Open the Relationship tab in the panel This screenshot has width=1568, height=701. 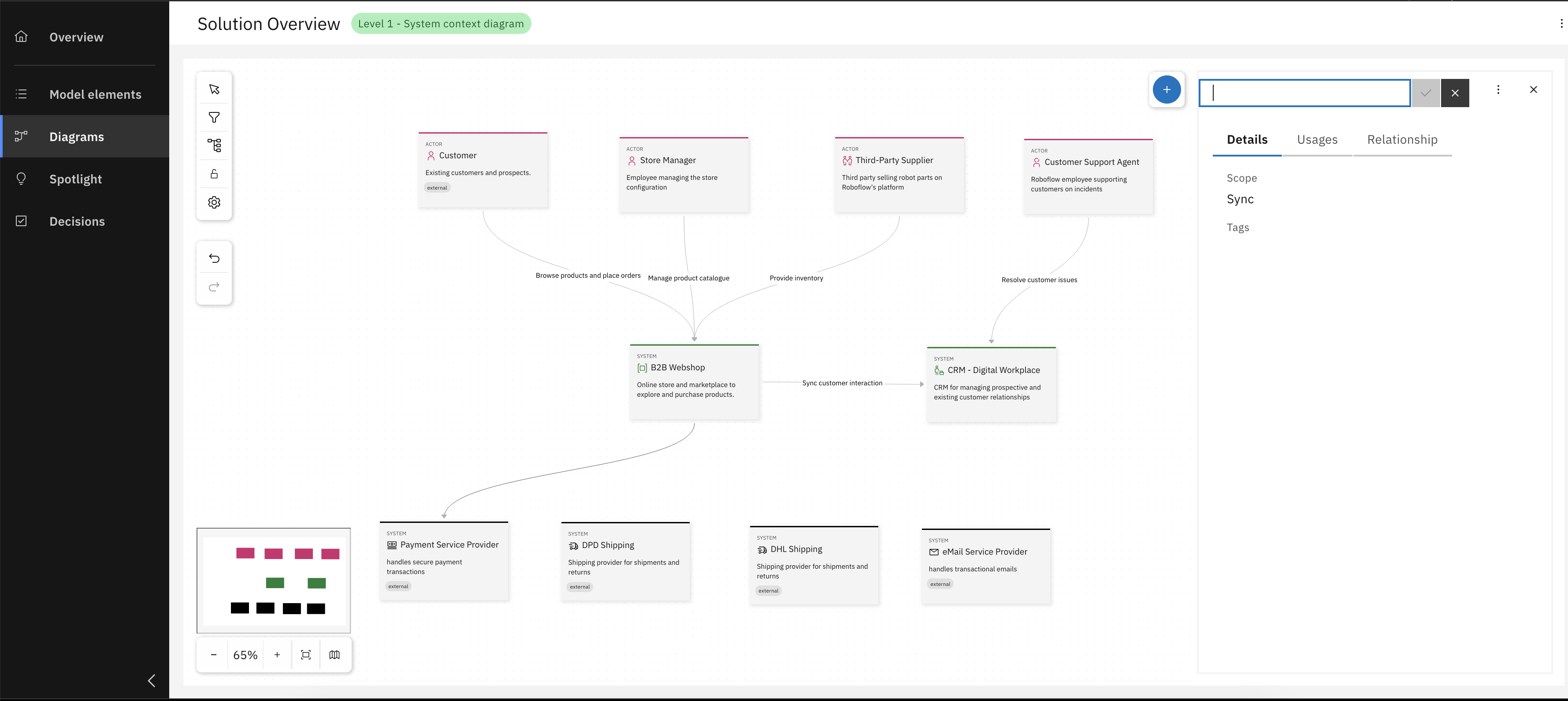pos(1402,139)
